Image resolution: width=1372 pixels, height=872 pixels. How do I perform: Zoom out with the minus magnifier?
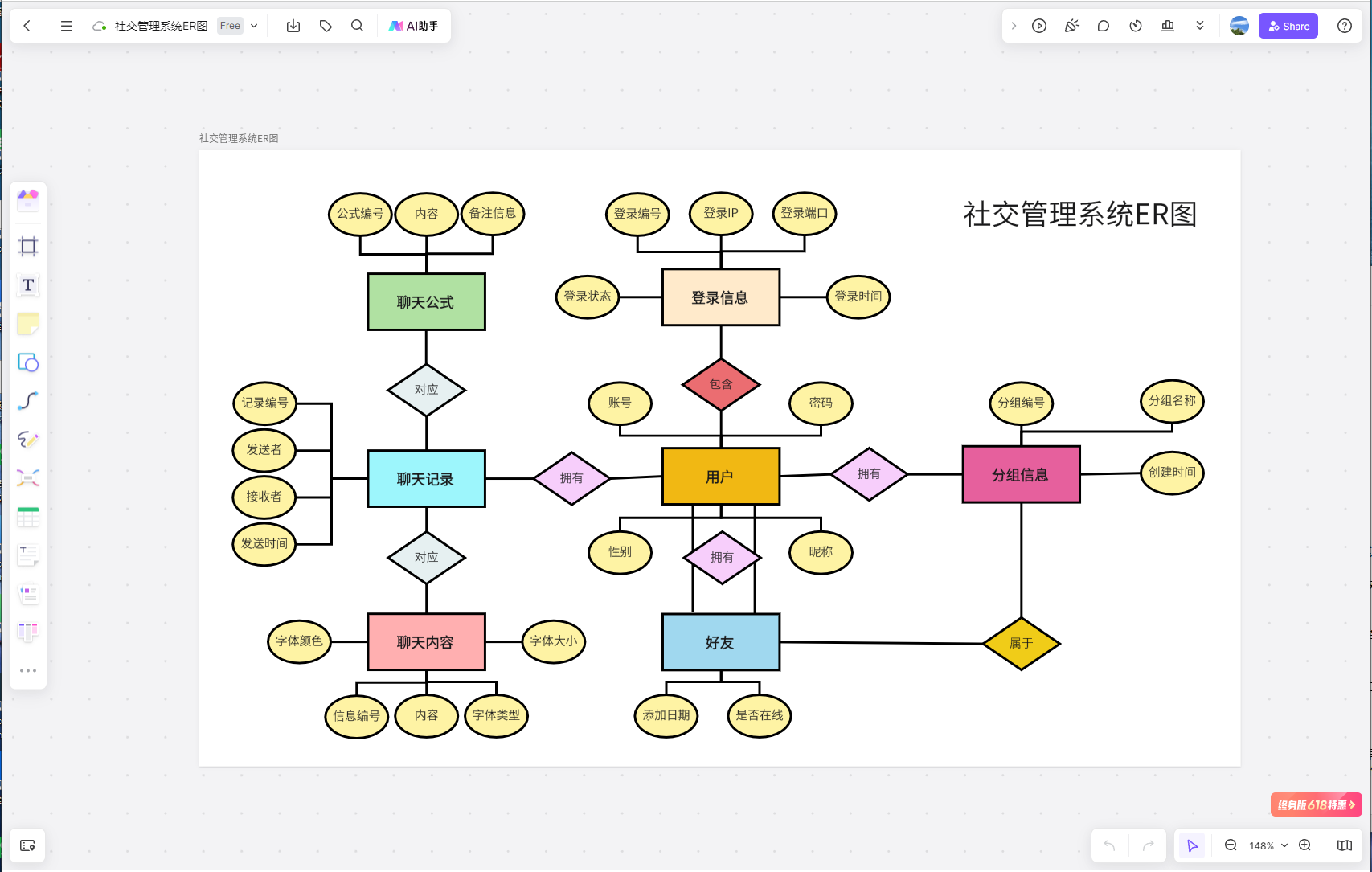1231,845
